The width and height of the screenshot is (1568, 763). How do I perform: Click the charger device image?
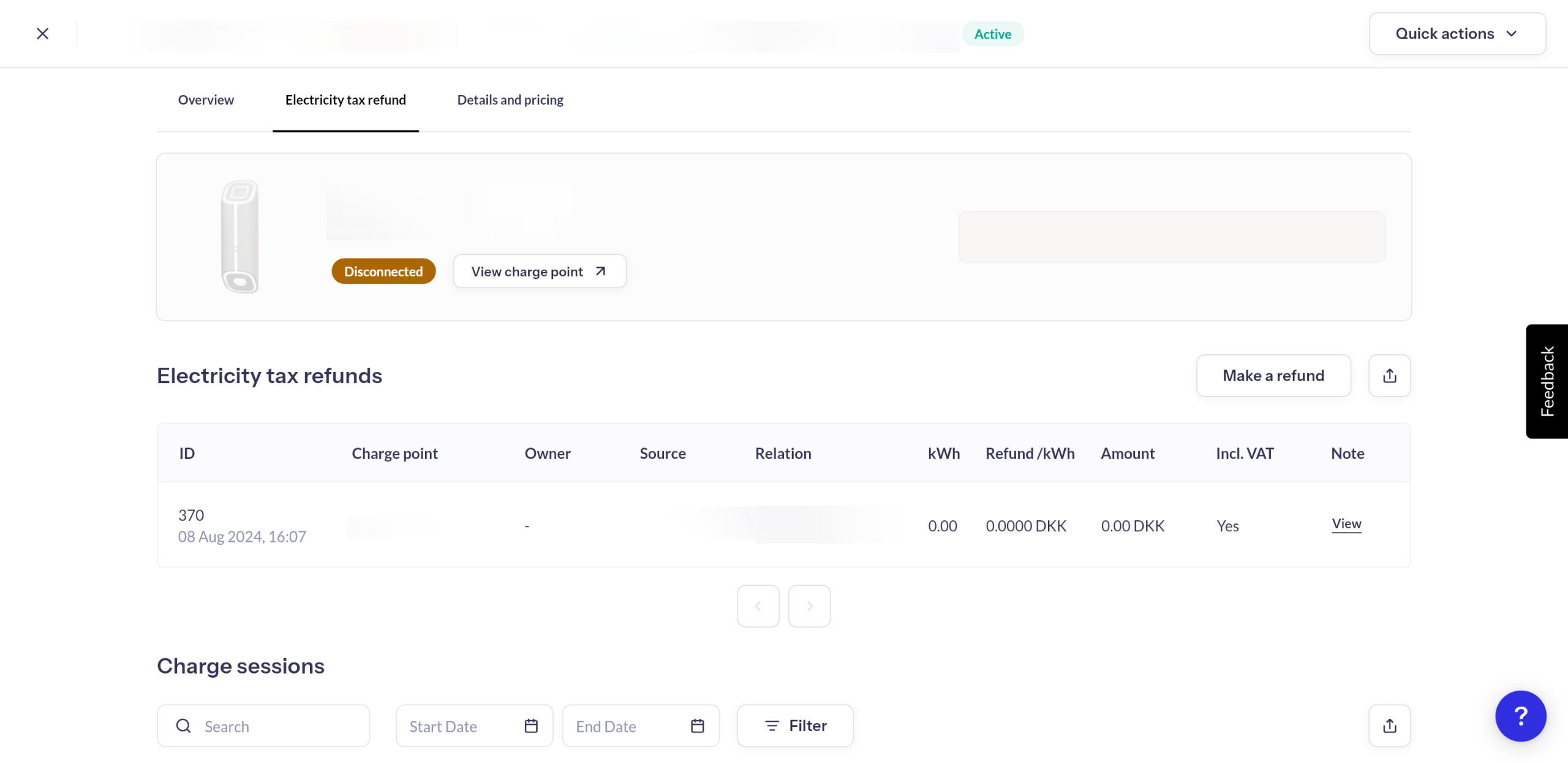point(239,237)
